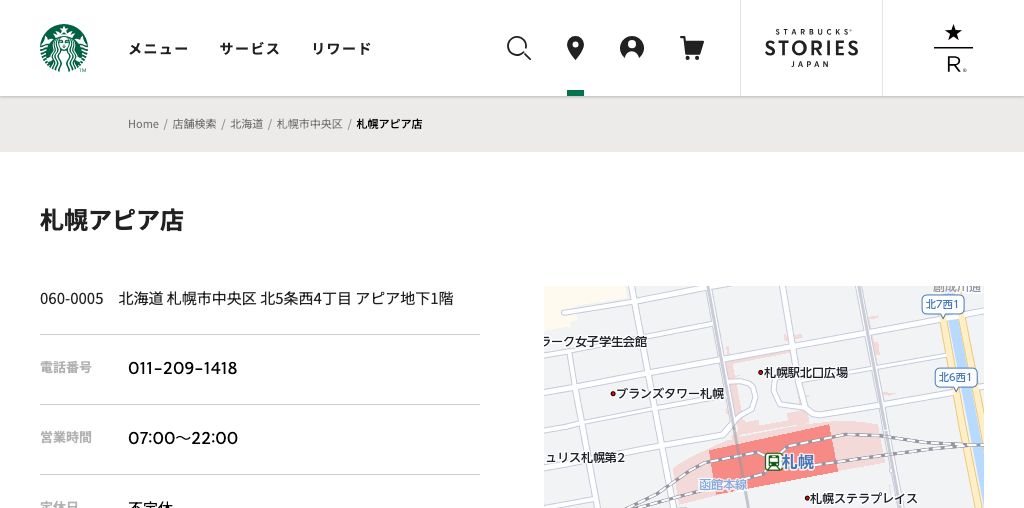Click 北6西1 intersection label on map
This screenshot has width=1024, height=508.
(956, 378)
